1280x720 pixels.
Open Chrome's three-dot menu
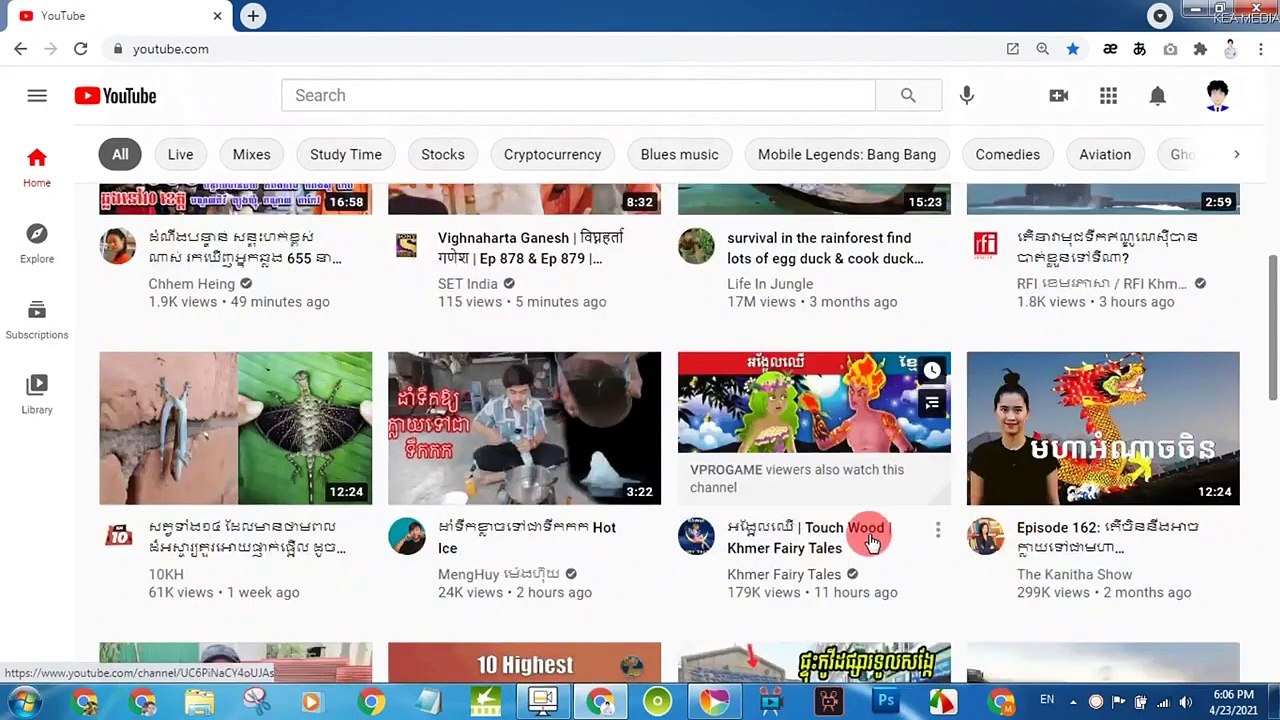point(1261,49)
